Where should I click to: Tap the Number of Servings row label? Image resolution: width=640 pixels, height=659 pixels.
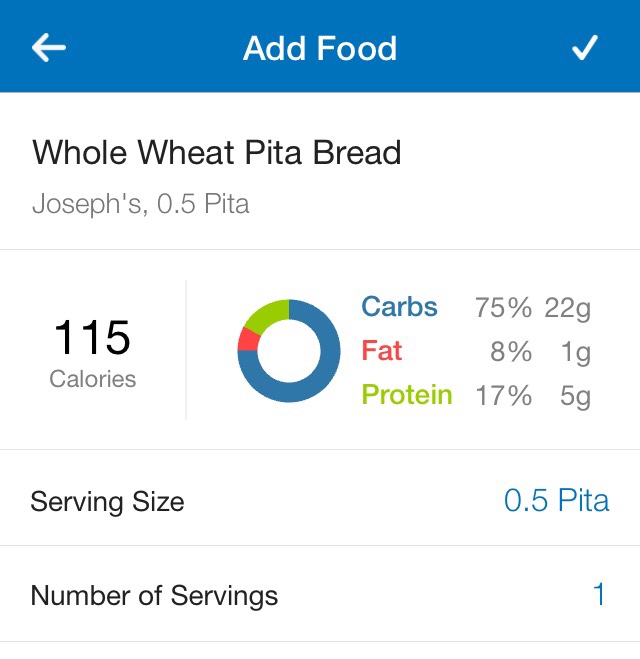click(154, 596)
